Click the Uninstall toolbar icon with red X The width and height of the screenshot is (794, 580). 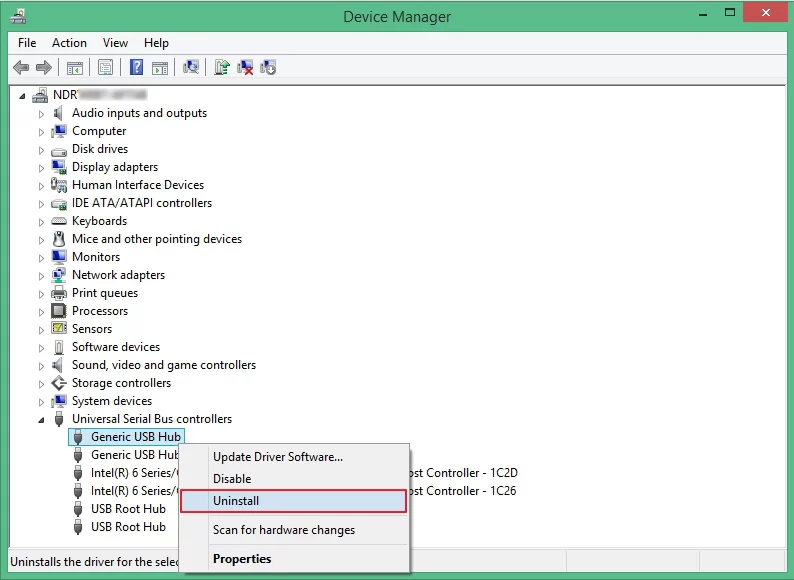tap(245, 67)
